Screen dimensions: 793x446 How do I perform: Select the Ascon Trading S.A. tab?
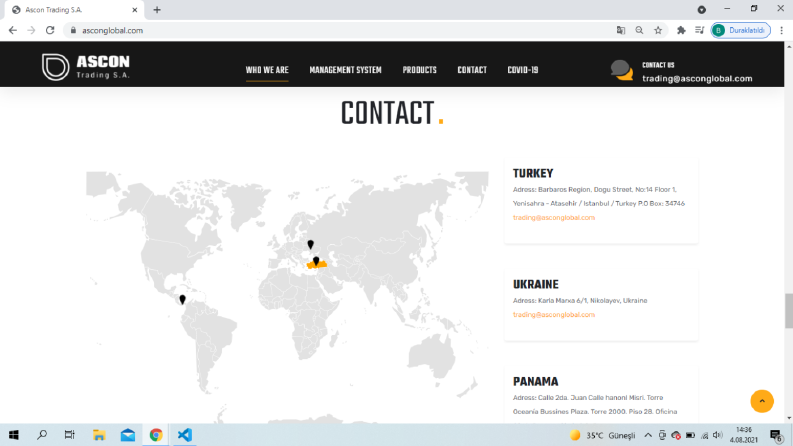tap(73, 10)
